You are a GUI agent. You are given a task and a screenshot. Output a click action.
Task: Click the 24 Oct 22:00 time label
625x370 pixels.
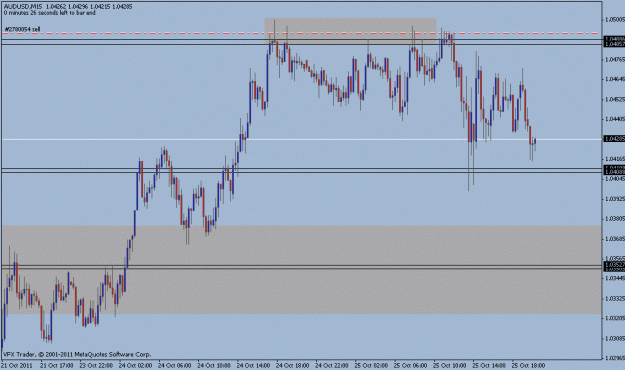pyautogui.click(x=332, y=365)
